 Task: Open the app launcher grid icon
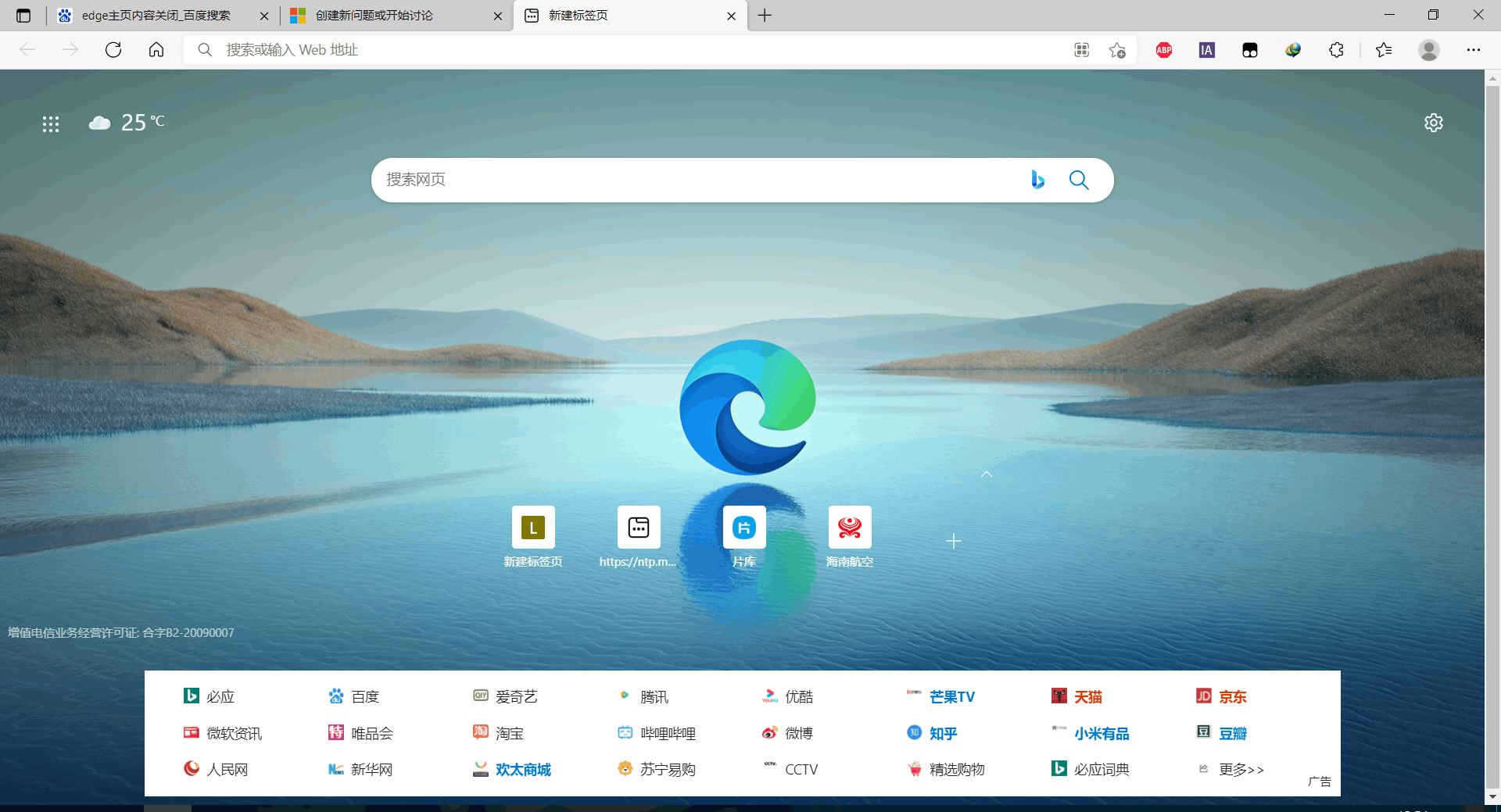51,123
